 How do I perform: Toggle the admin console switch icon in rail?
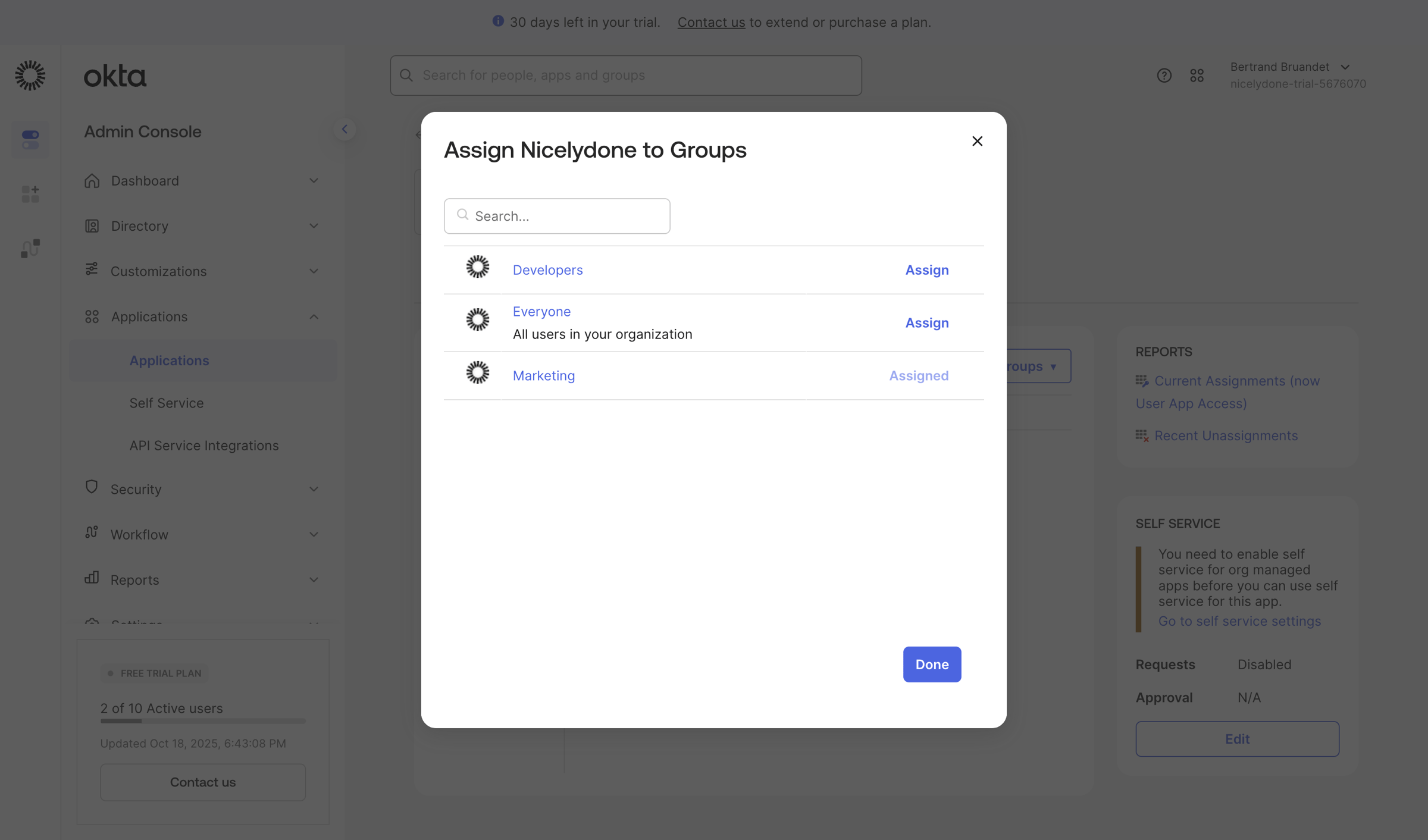pyautogui.click(x=30, y=140)
